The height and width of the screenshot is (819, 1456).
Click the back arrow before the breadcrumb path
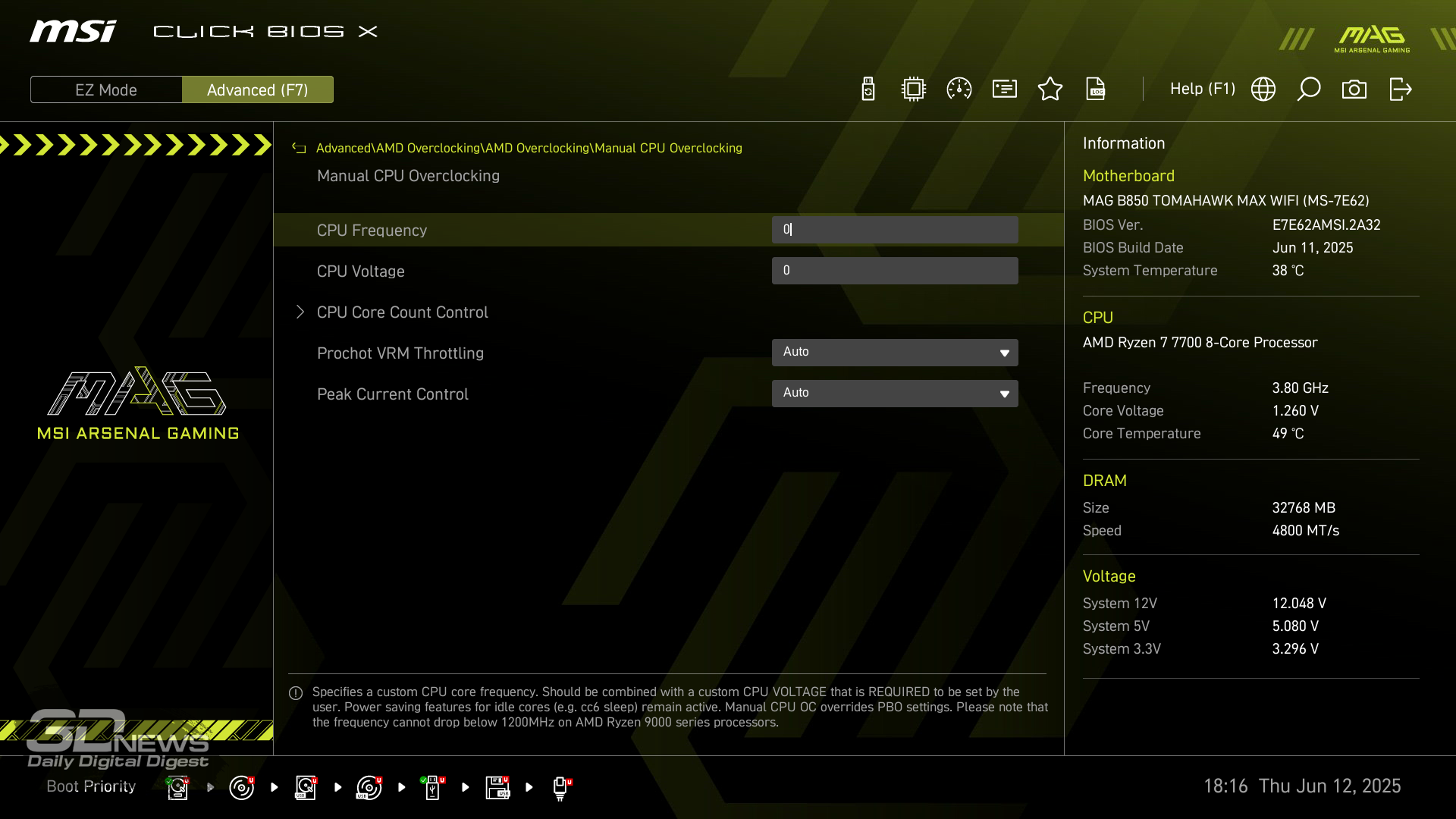(x=299, y=149)
